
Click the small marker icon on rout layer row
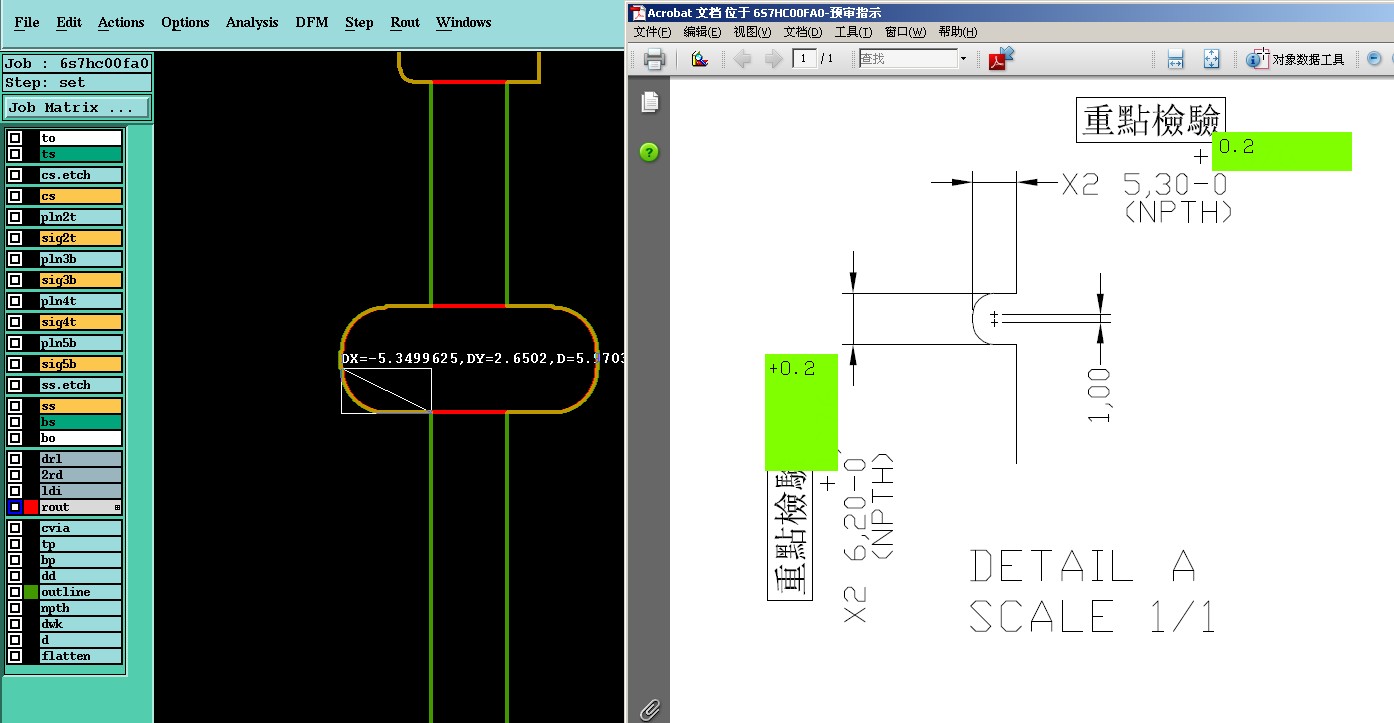coord(117,507)
